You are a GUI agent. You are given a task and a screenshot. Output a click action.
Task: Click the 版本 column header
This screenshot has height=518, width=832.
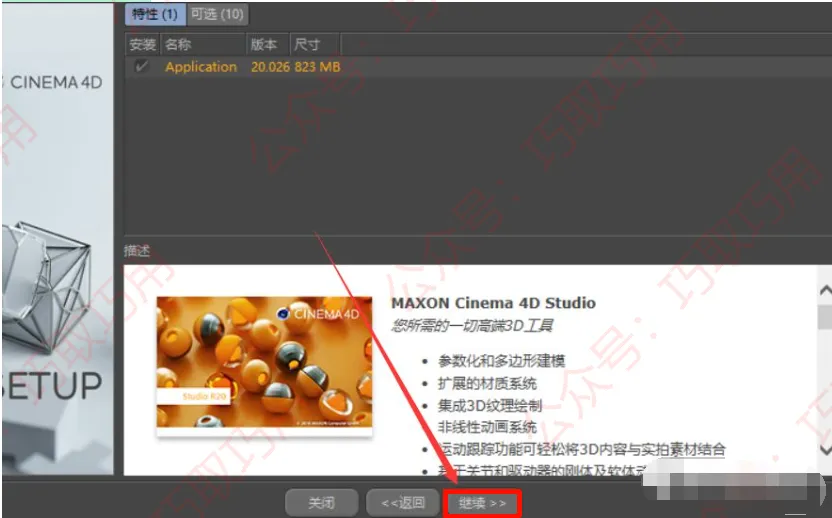(268, 45)
